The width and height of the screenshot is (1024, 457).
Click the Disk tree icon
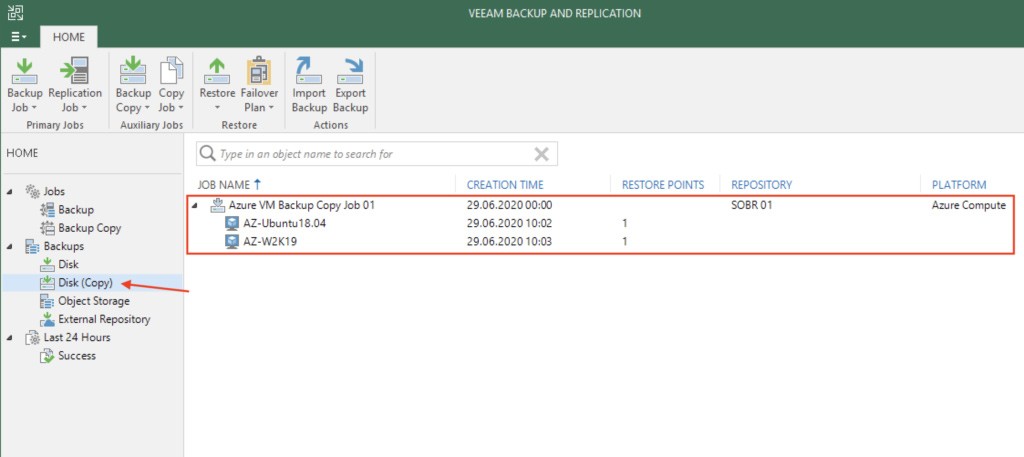(47, 264)
